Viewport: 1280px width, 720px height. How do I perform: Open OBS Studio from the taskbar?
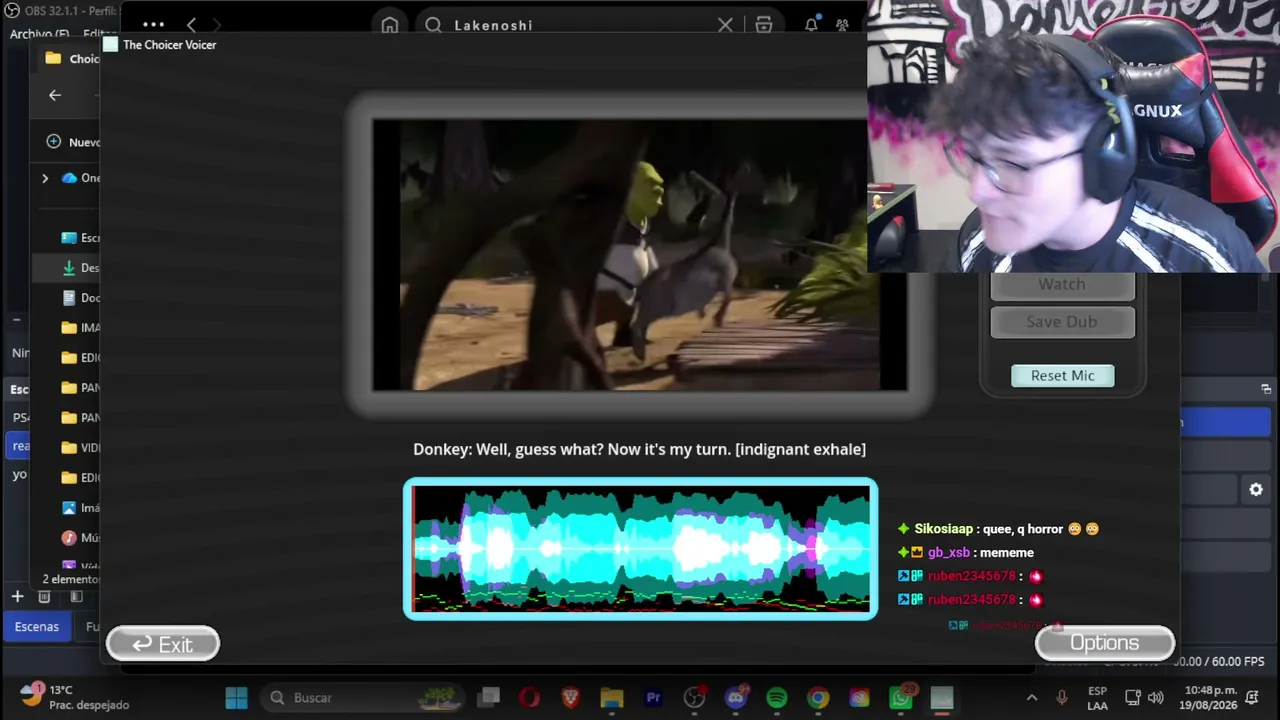[x=695, y=698]
